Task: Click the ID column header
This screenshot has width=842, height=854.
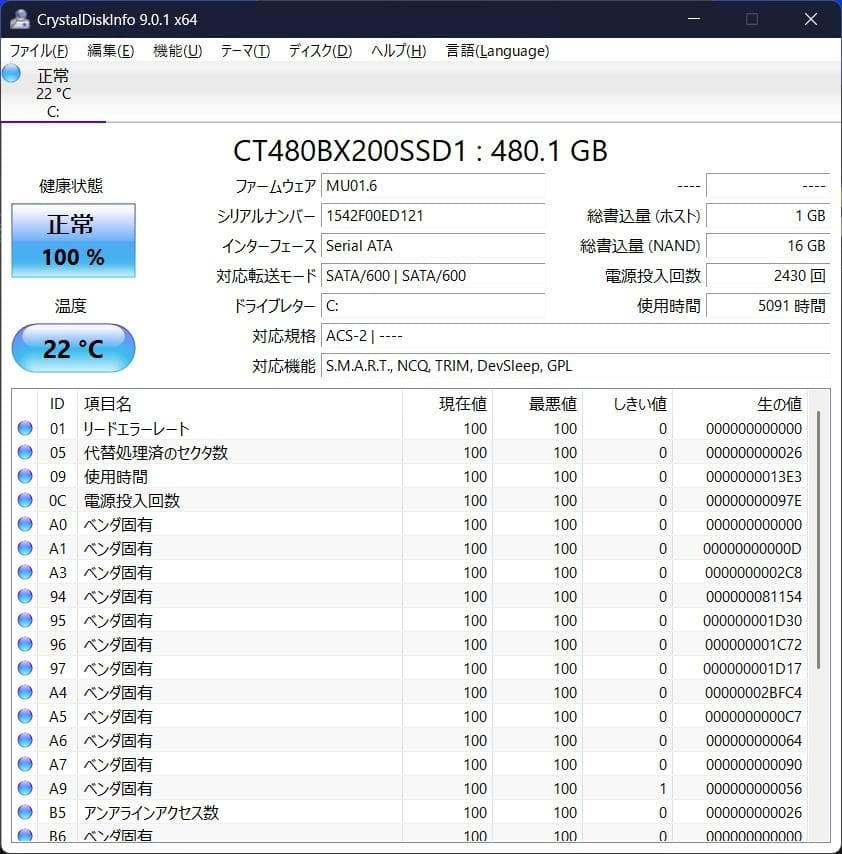Action: coord(57,404)
